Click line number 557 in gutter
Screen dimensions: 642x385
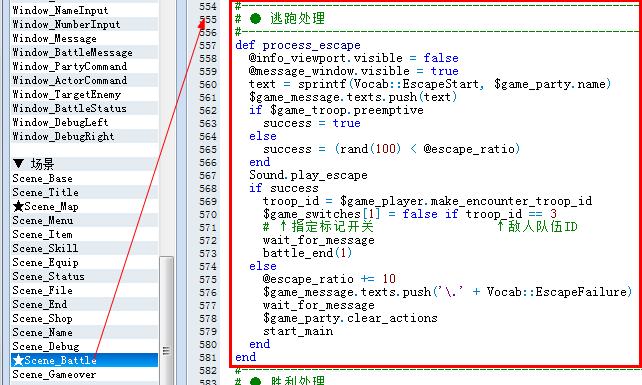pyautogui.click(x=208, y=45)
